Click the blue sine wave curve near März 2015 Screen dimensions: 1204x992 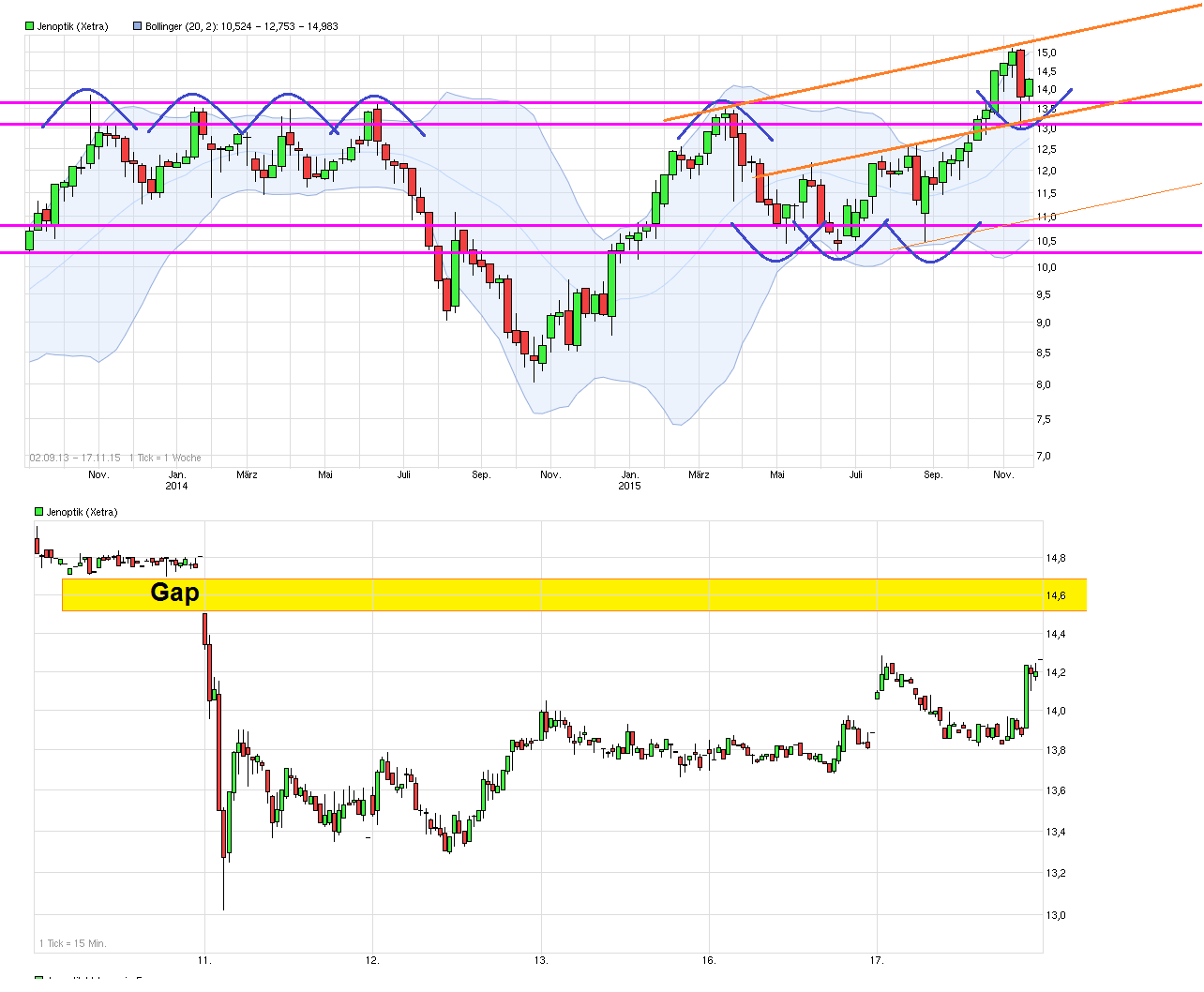pyautogui.click(x=725, y=105)
